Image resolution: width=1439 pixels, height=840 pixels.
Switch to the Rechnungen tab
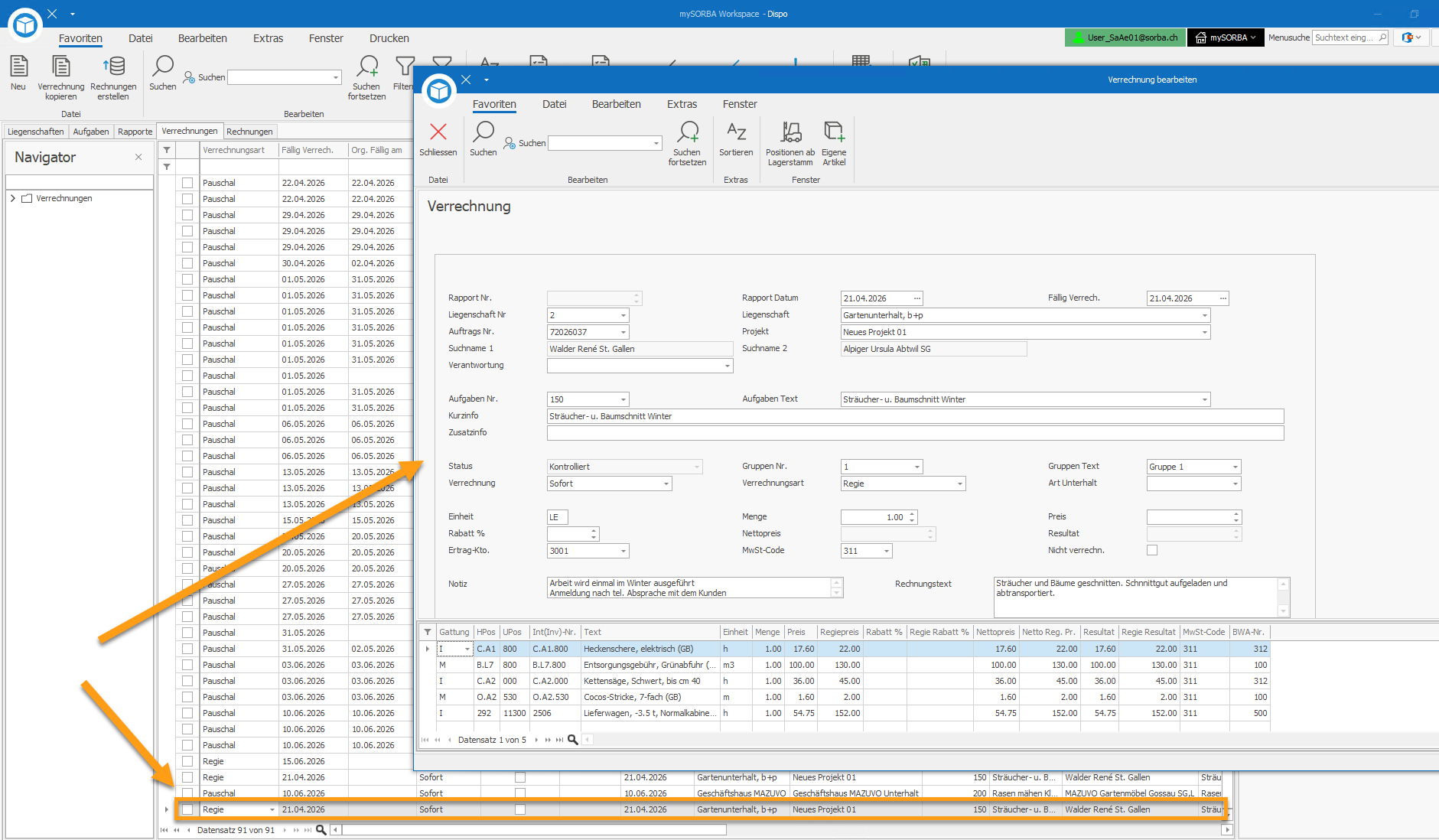click(x=249, y=132)
